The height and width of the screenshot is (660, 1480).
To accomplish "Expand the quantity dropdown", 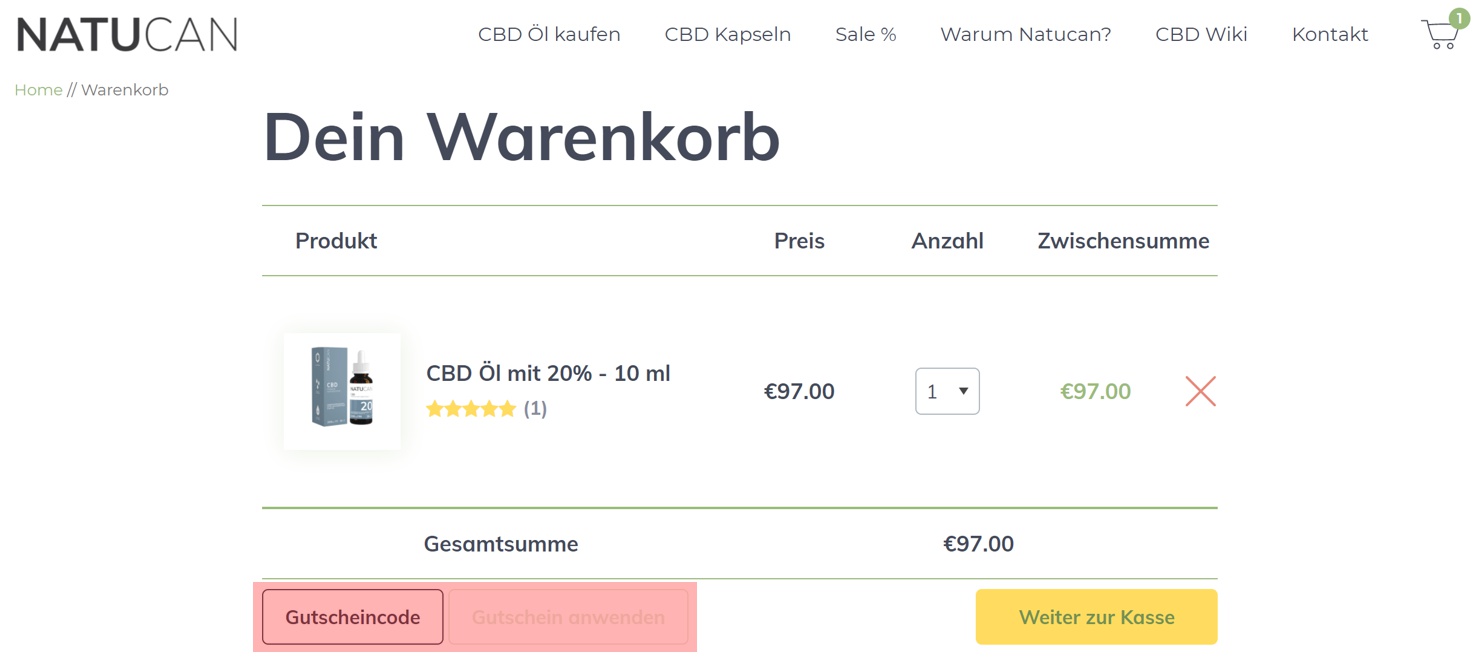I will click(x=947, y=391).
